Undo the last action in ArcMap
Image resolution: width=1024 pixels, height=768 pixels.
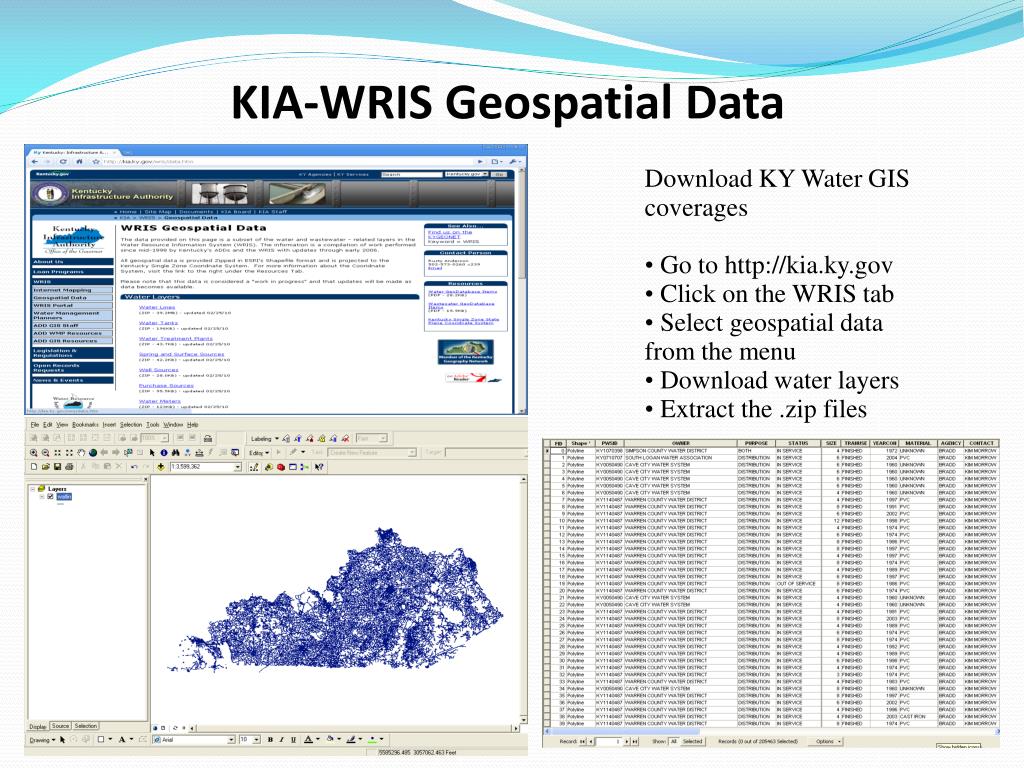(x=134, y=467)
